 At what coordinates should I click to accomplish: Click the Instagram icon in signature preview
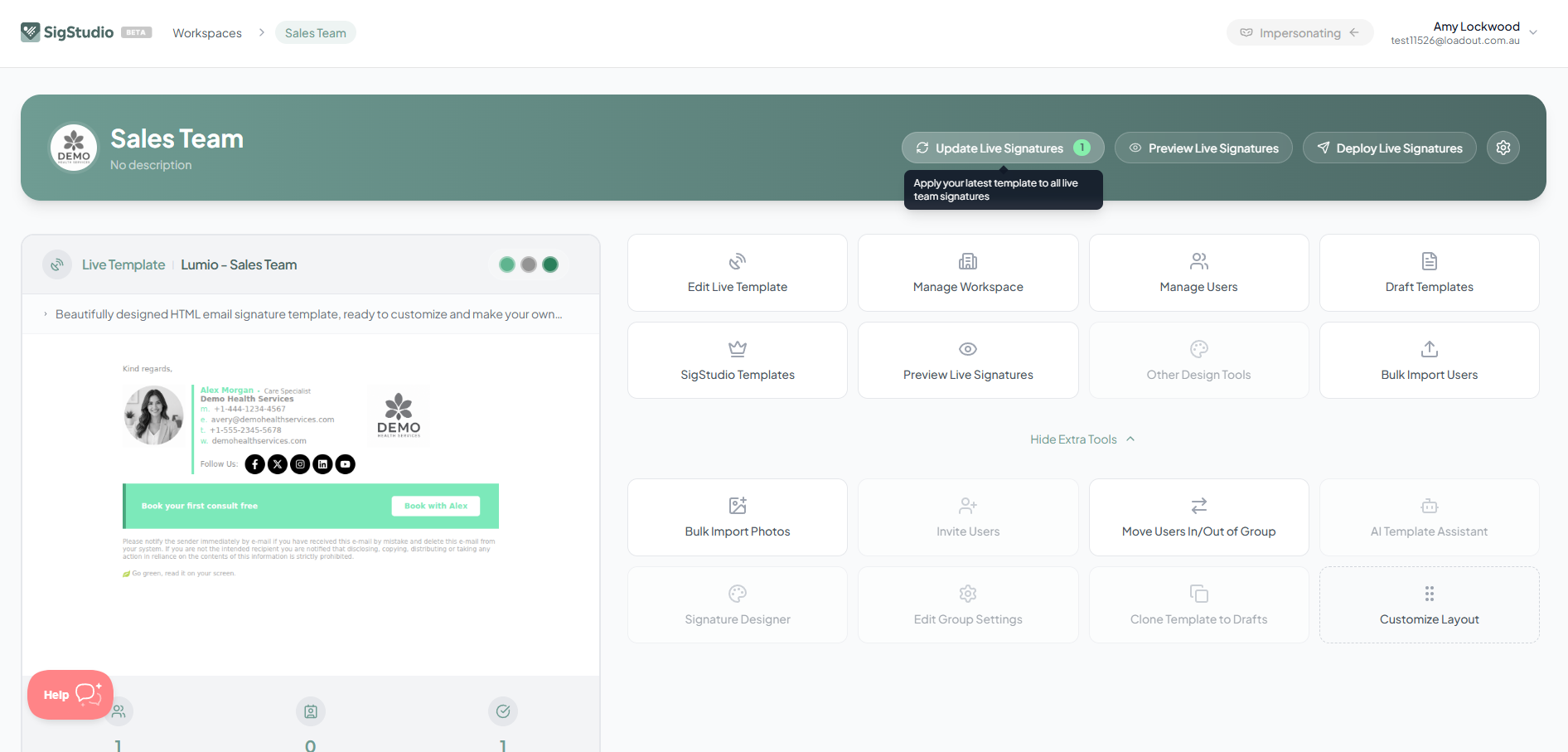(300, 464)
